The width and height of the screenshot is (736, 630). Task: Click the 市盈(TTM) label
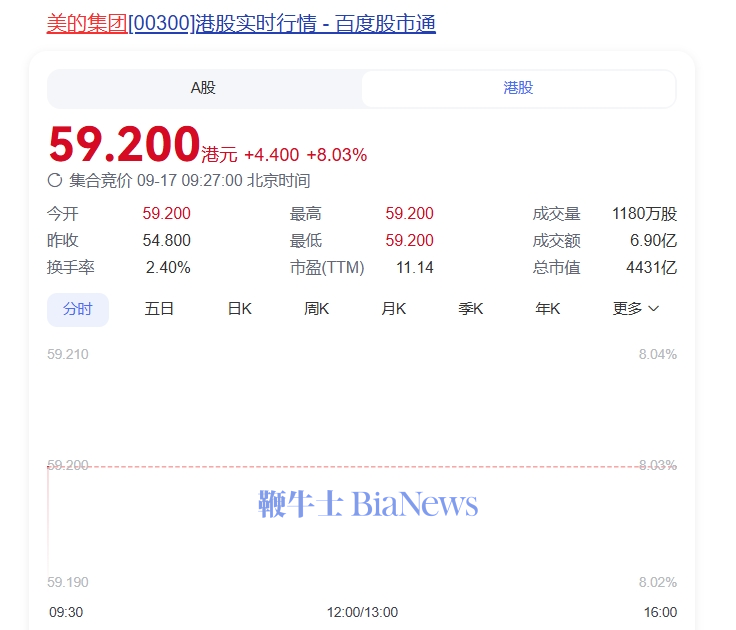point(327,268)
